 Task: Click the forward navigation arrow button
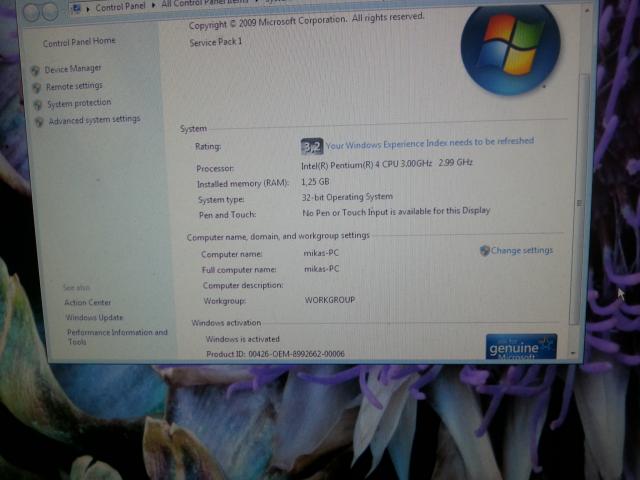tap(49, 12)
